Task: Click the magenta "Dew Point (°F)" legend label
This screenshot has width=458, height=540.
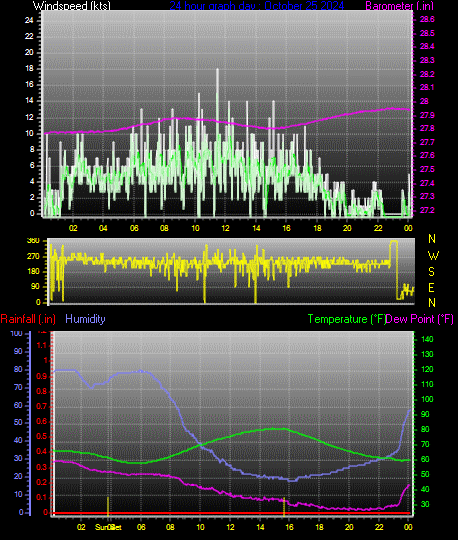Action: [x=419, y=319]
